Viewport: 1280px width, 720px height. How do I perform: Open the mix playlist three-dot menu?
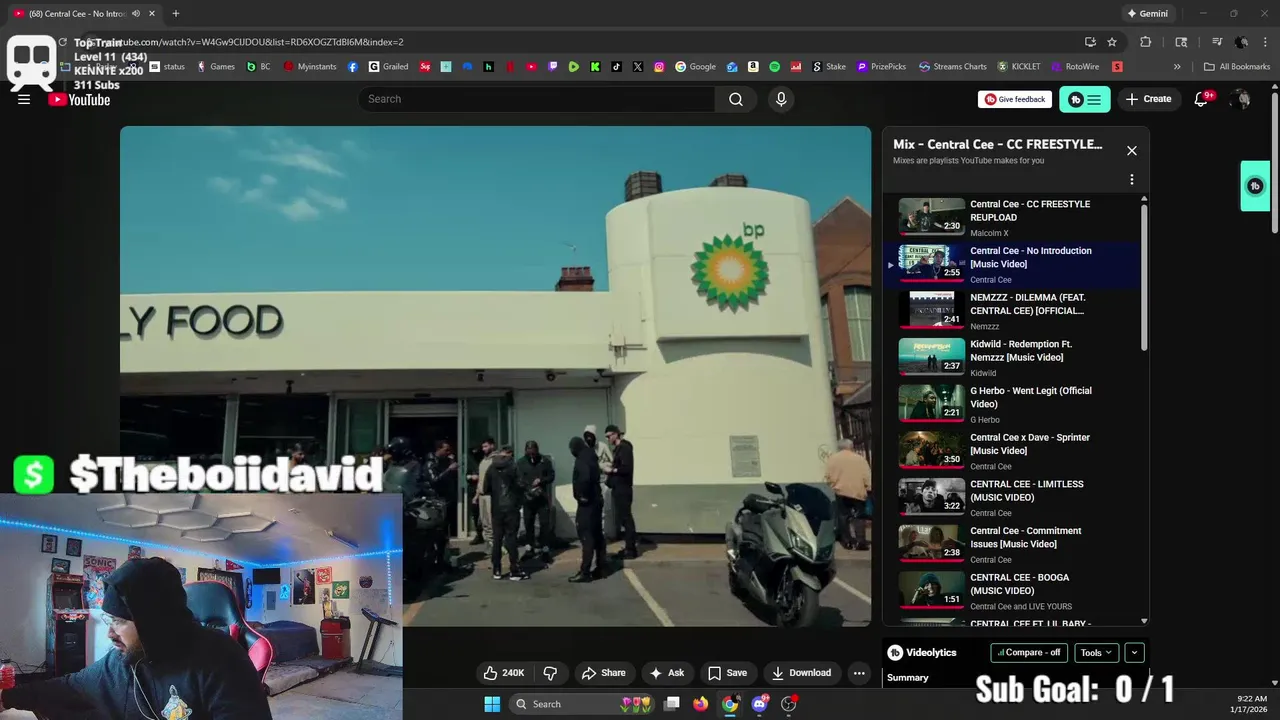click(x=1132, y=180)
